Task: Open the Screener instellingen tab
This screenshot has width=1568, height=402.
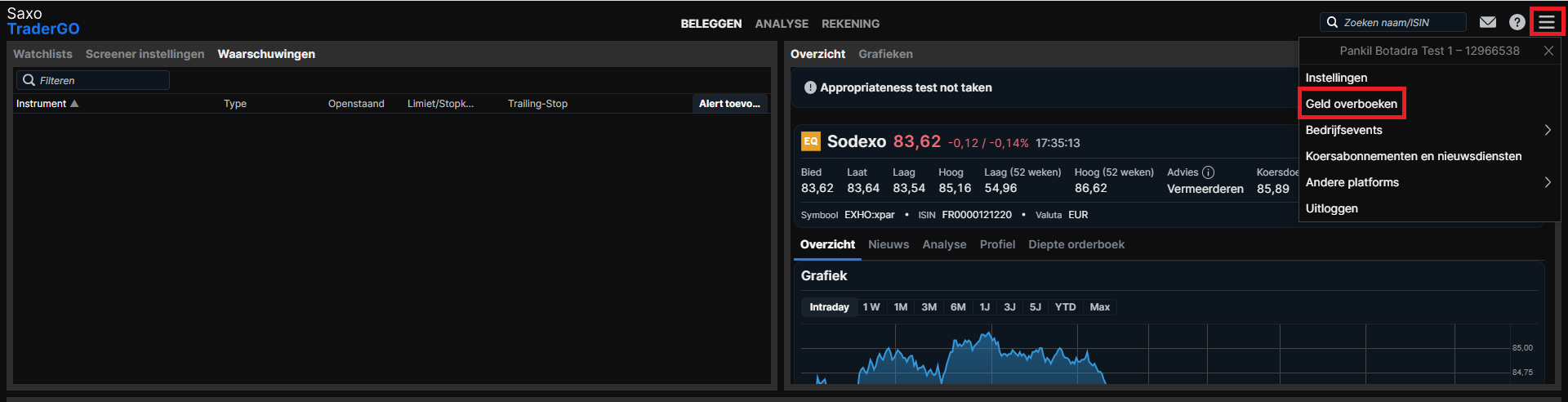Action: pyautogui.click(x=145, y=54)
